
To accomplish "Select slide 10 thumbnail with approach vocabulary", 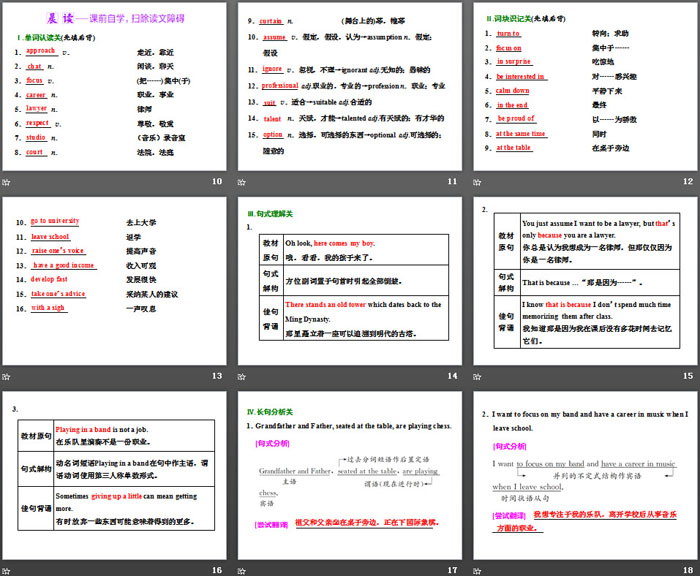I will click(x=114, y=87).
